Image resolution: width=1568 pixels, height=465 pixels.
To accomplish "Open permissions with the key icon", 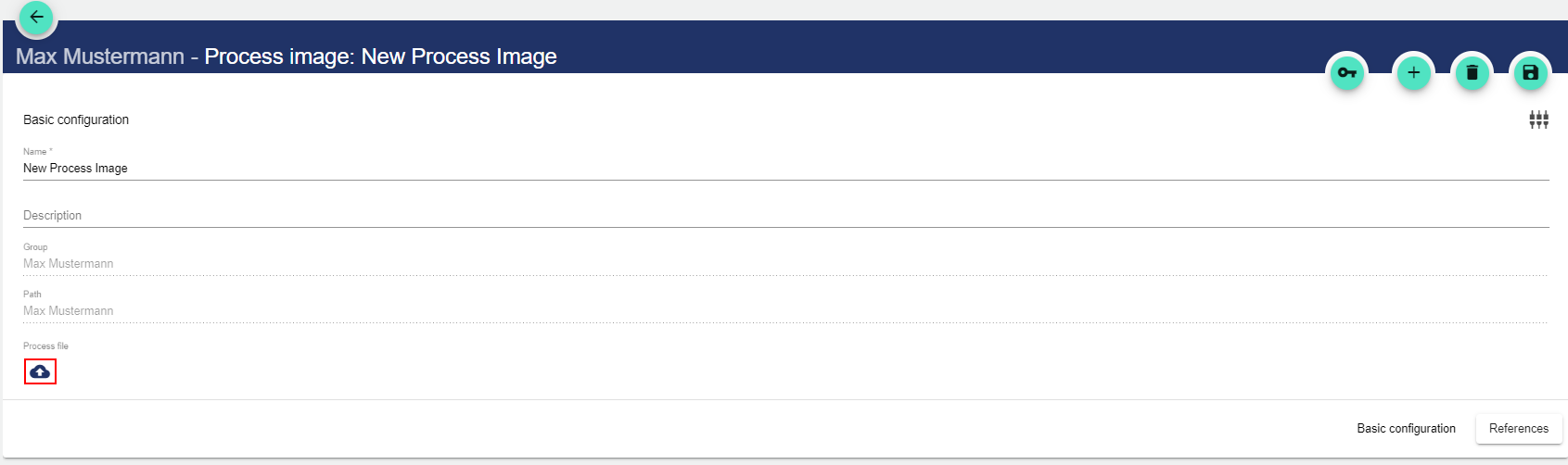I will click(1347, 72).
